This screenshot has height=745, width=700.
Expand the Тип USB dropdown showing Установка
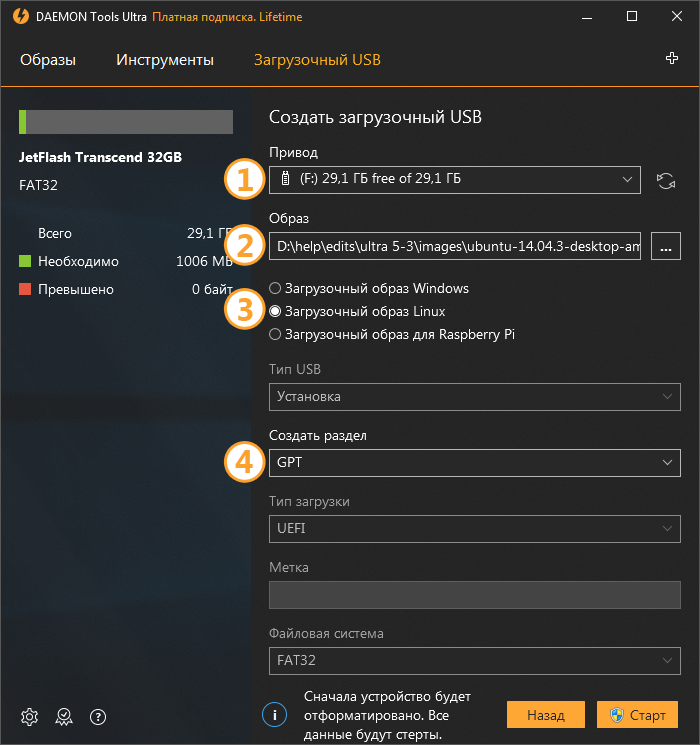[x=475, y=397]
